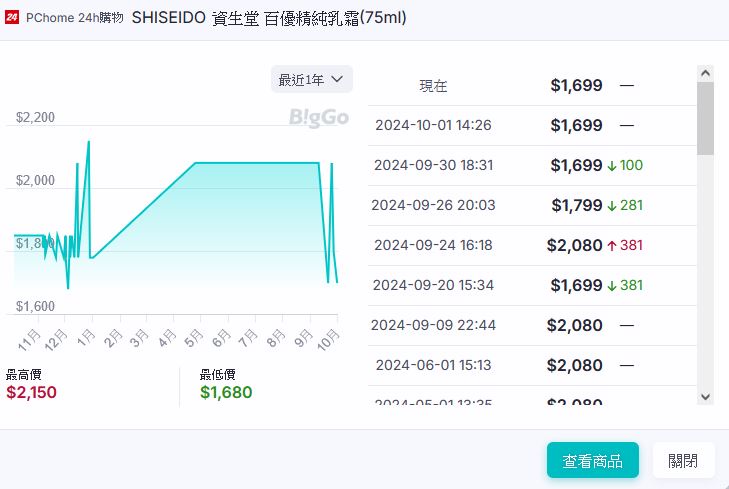Click the 最高價 $2,150 value
The width and height of the screenshot is (729, 489).
tap(32, 392)
